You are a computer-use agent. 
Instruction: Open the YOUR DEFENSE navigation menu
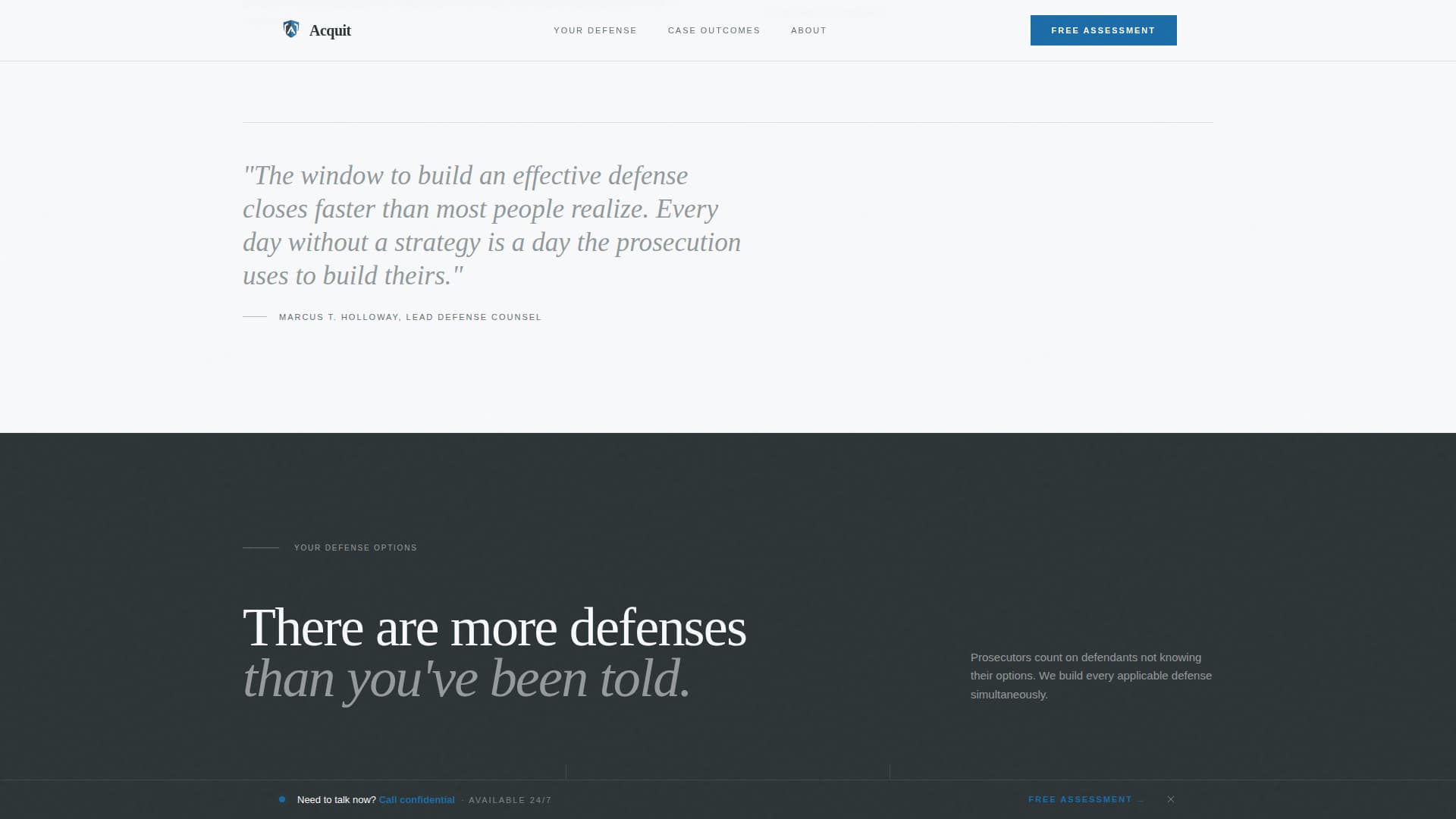595,30
